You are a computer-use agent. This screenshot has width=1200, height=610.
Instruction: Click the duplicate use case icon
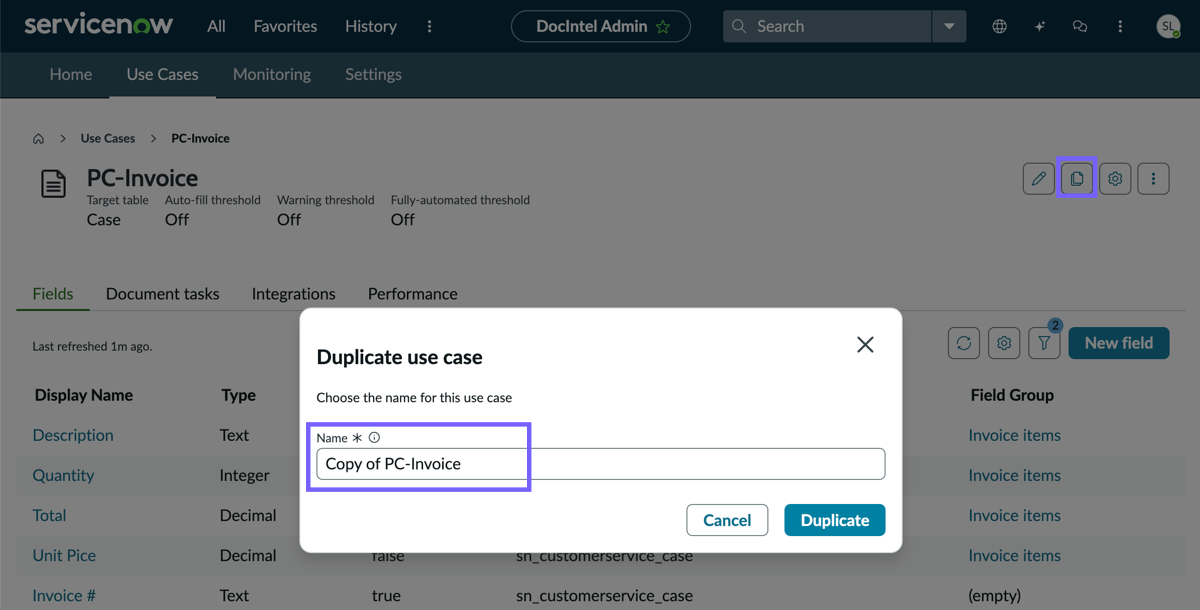[x=1077, y=179]
